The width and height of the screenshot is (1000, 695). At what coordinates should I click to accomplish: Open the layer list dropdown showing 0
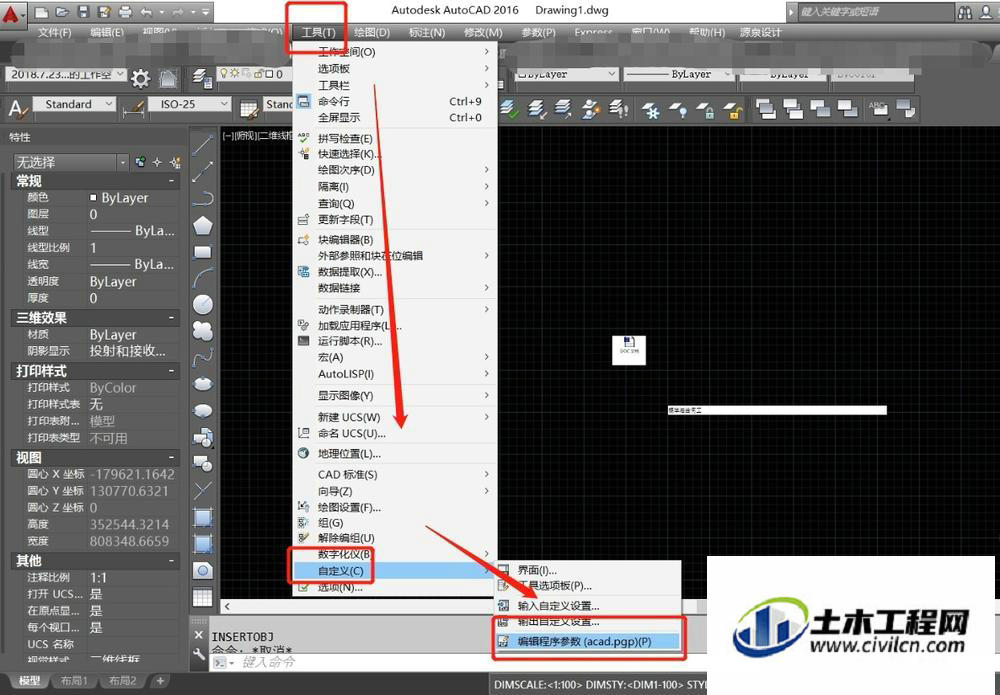[255, 75]
